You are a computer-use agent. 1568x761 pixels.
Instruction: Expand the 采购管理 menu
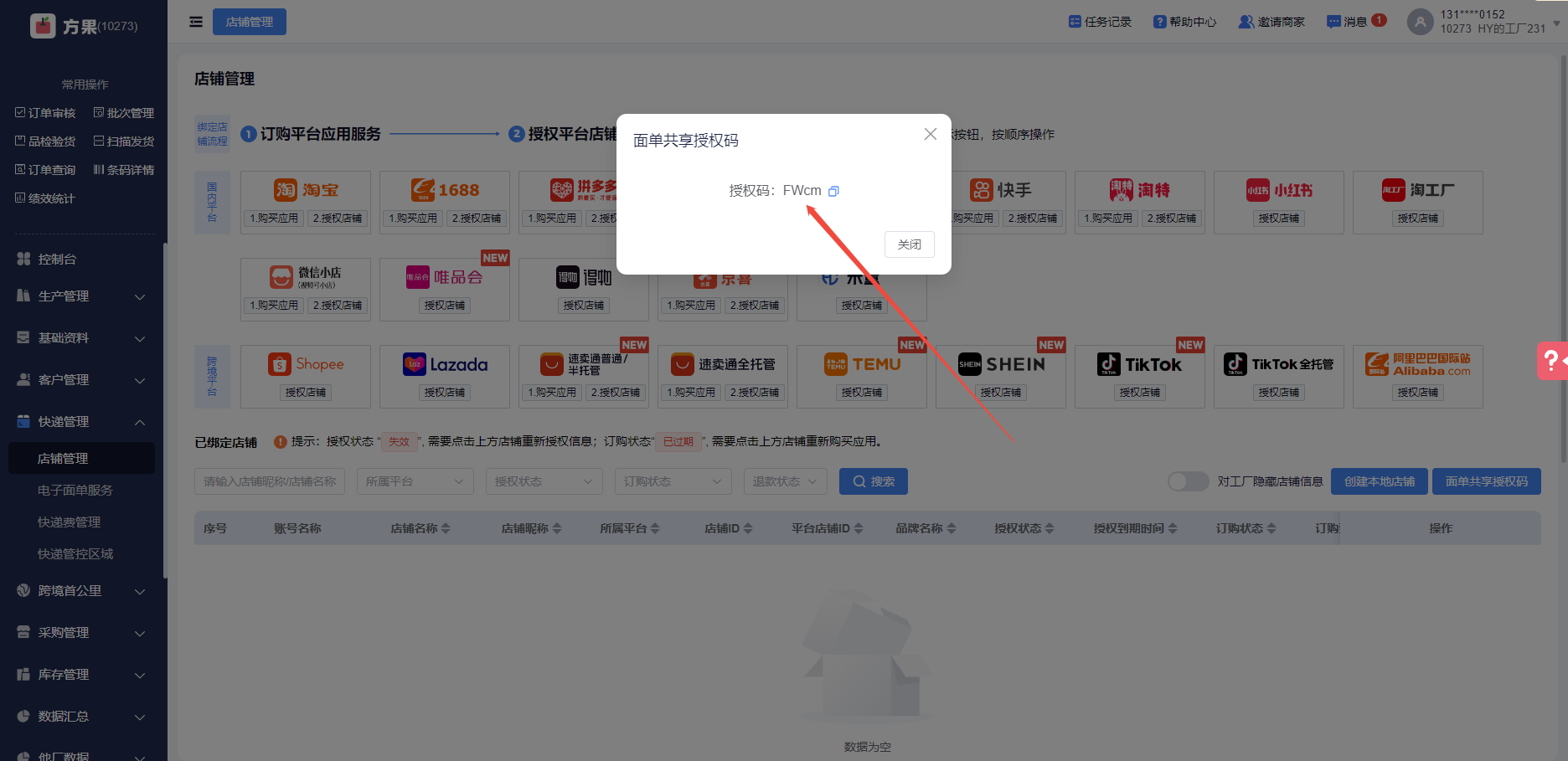tap(81, 633)
